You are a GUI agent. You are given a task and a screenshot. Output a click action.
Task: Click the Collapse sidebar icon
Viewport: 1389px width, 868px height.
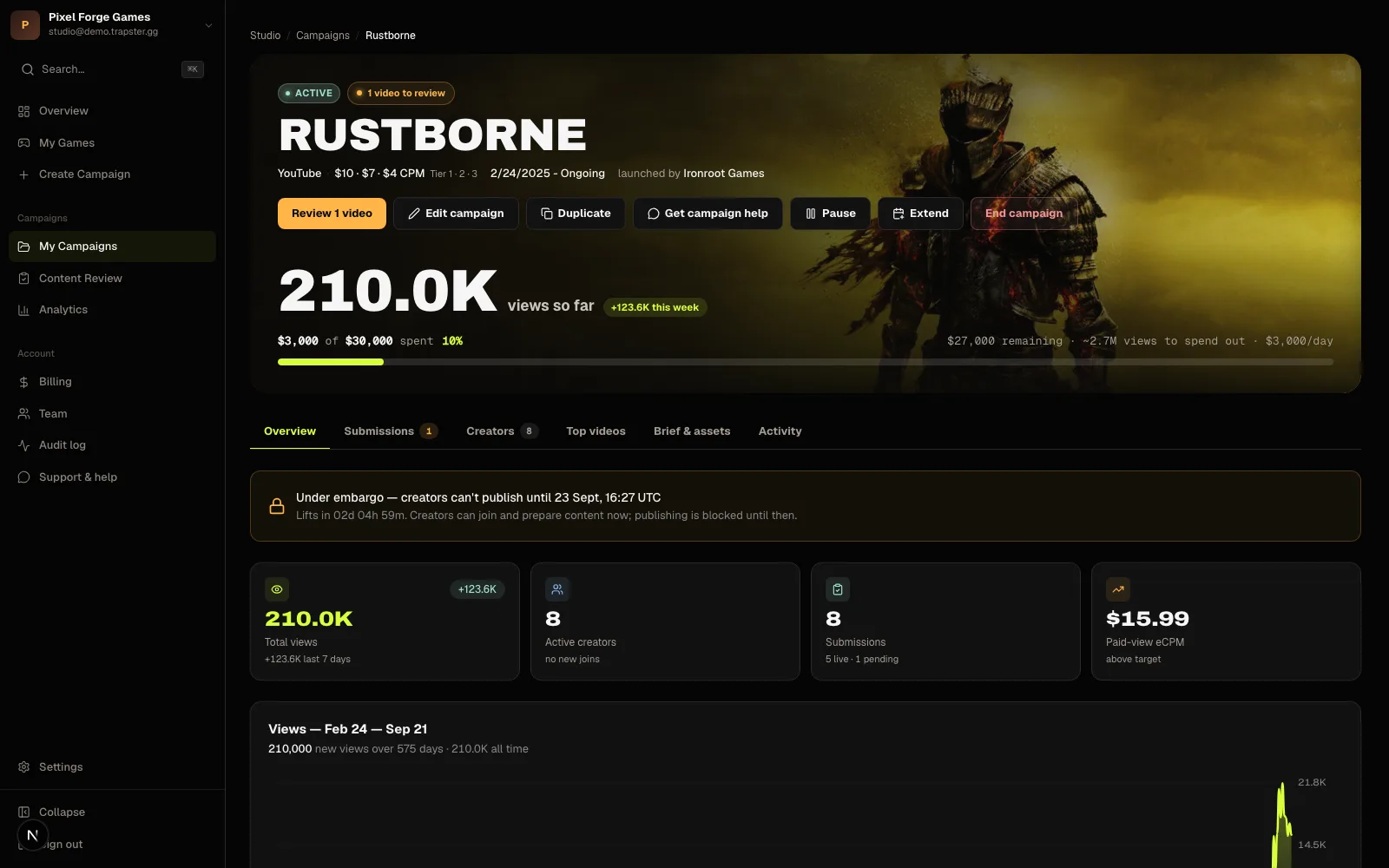click(x=23, y=812)
